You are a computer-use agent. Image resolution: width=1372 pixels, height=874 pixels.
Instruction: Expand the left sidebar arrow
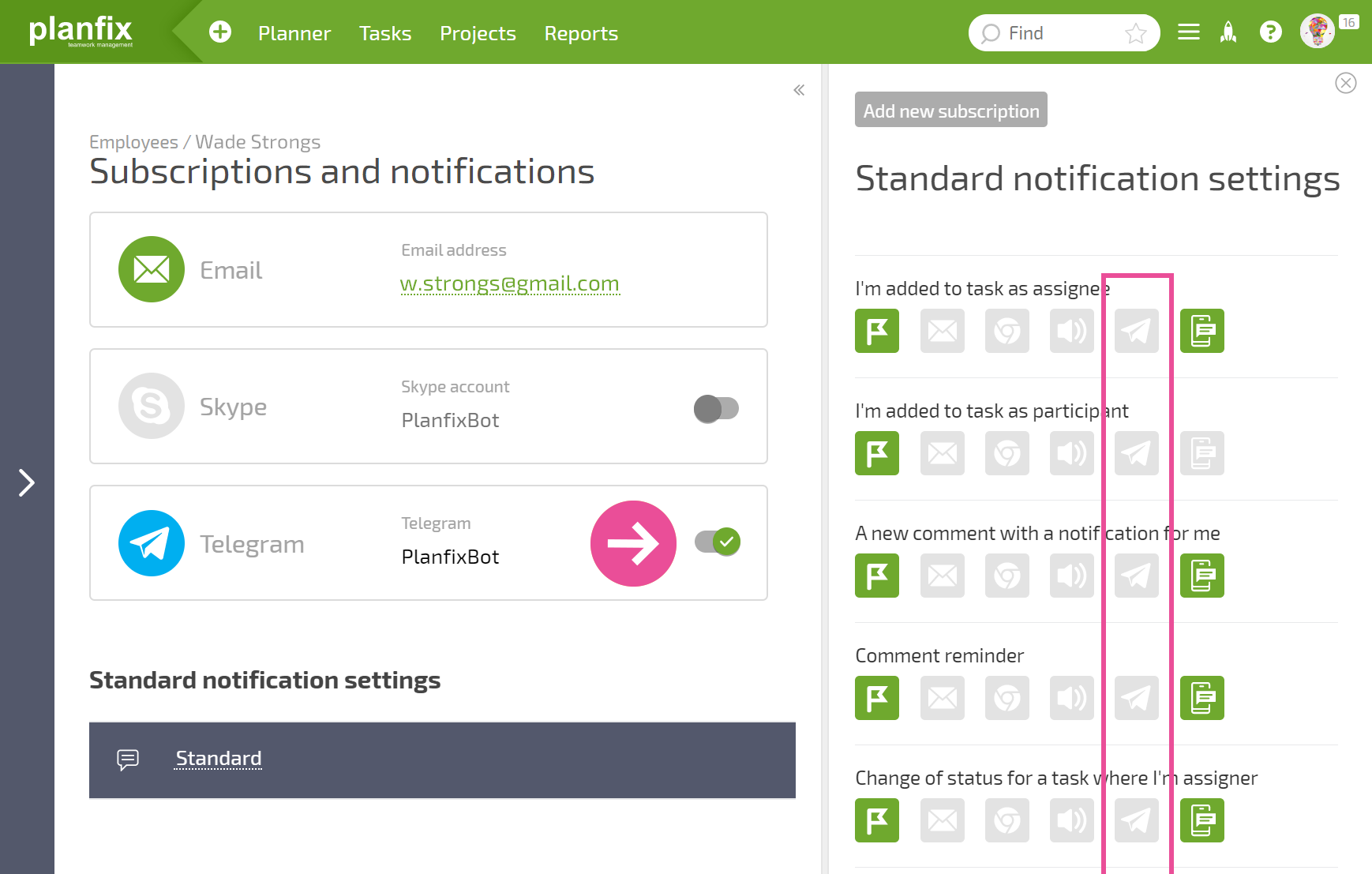[x=27, y=482]
